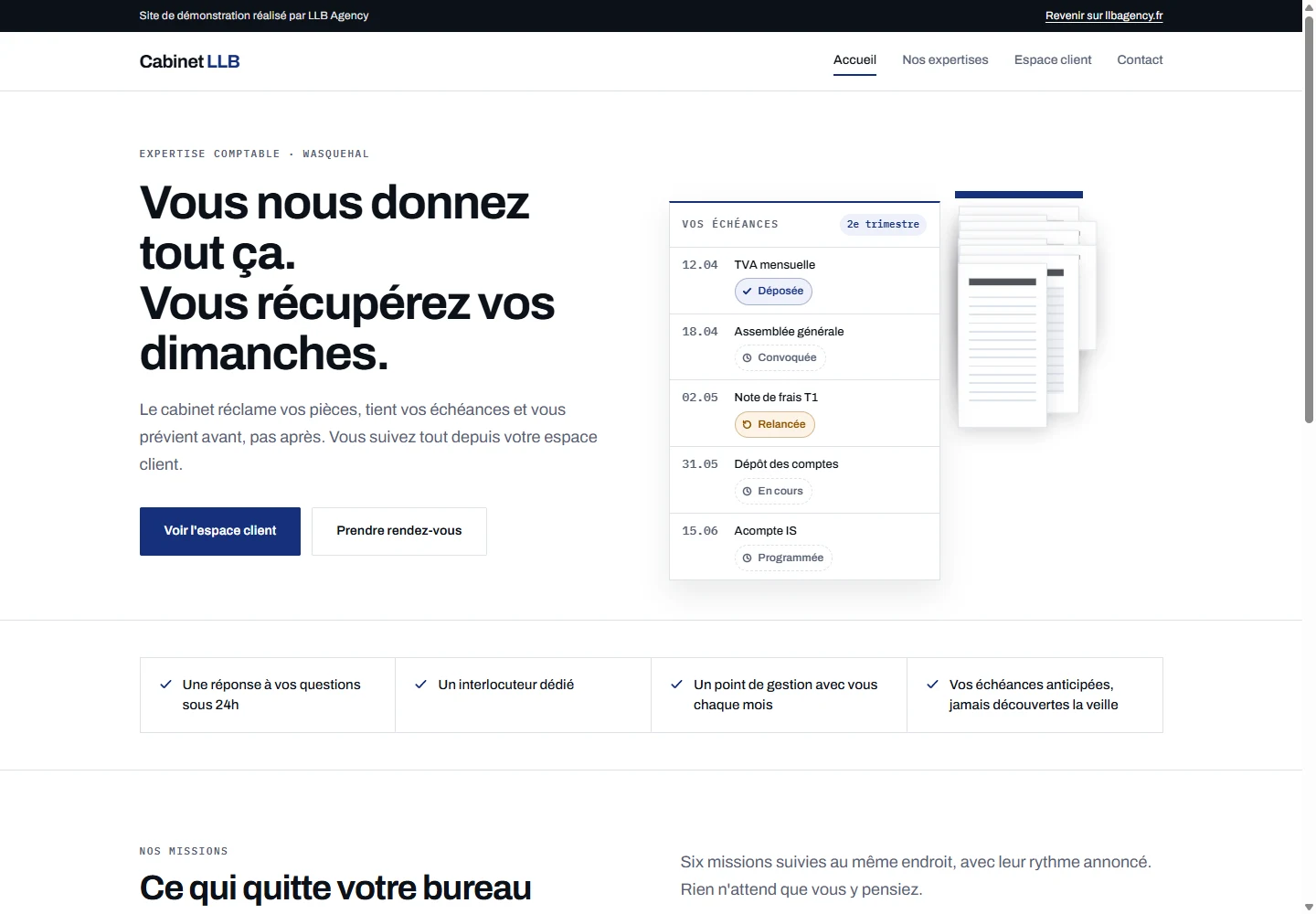Open Espace client from navigation
This screenshot has width=1316, height=914.
point(1053,60)
